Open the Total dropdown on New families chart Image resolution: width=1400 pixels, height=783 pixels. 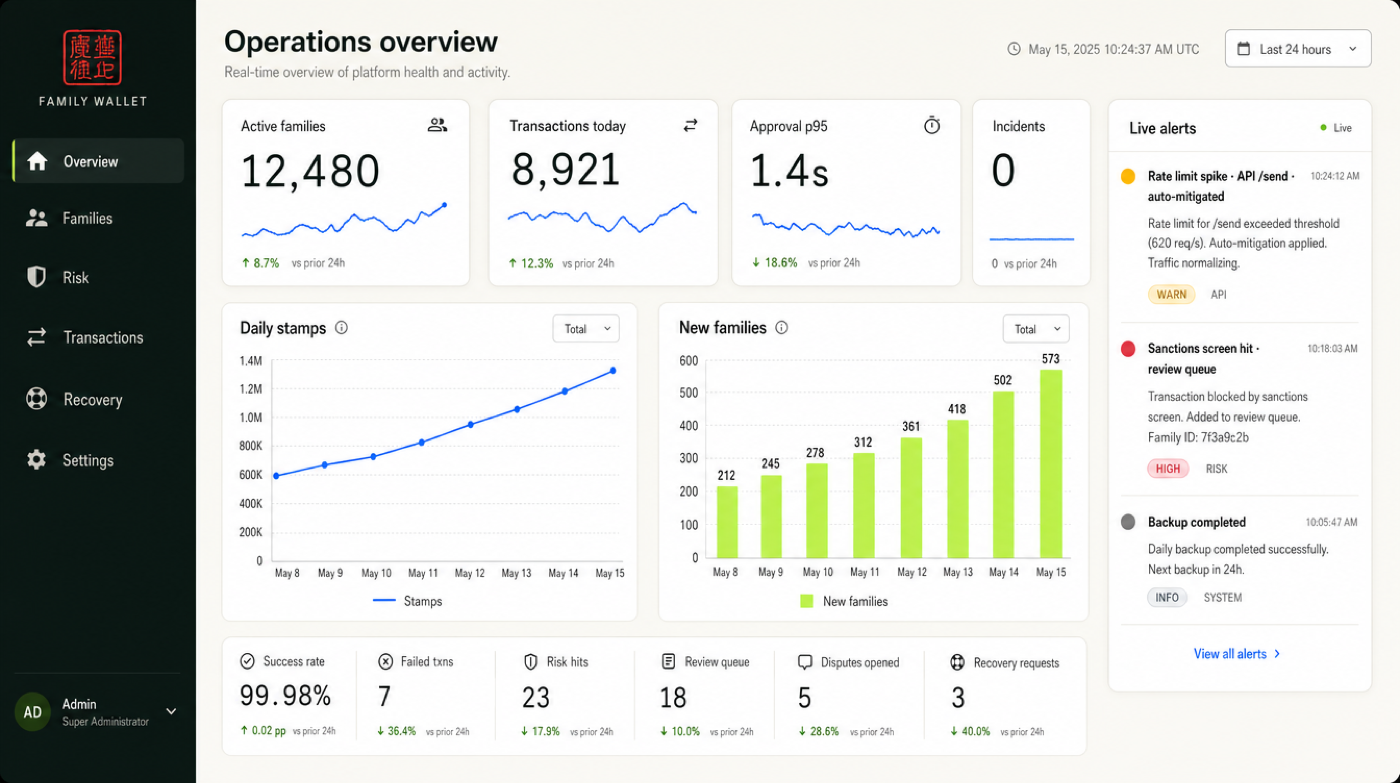tap(1036, 329)
